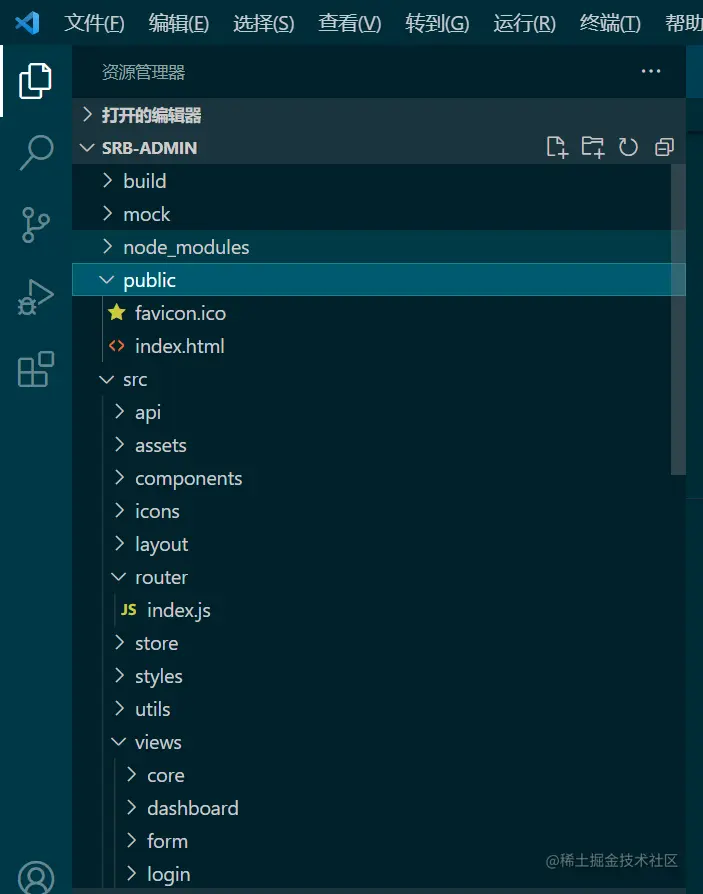Image resolution: width=703 pixels, height=894 pixels.
Task: Open the 选择(S) menu
Action: (x=263, y=23)
